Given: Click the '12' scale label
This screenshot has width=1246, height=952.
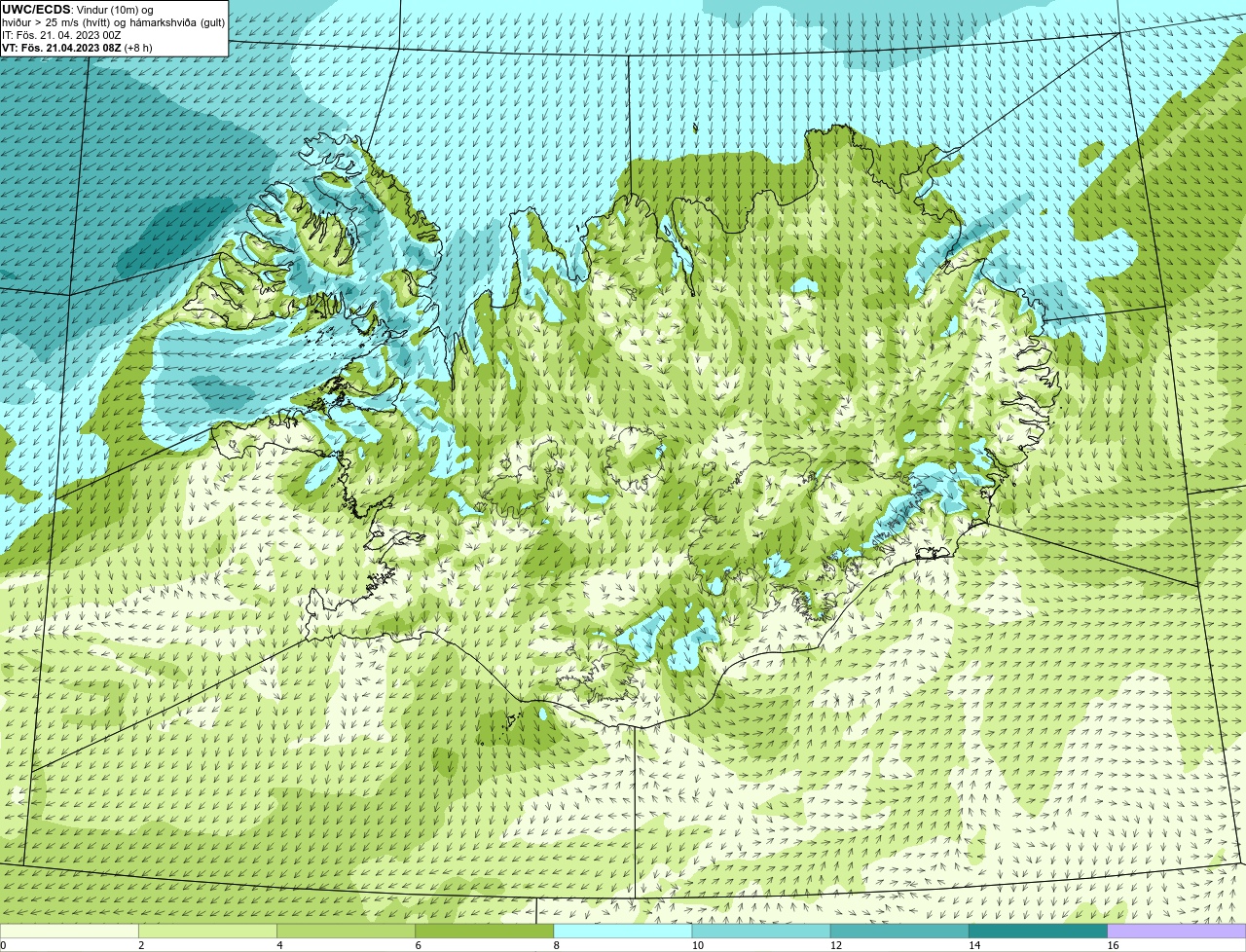Looking at the screenshot, I should click(836, 945).
